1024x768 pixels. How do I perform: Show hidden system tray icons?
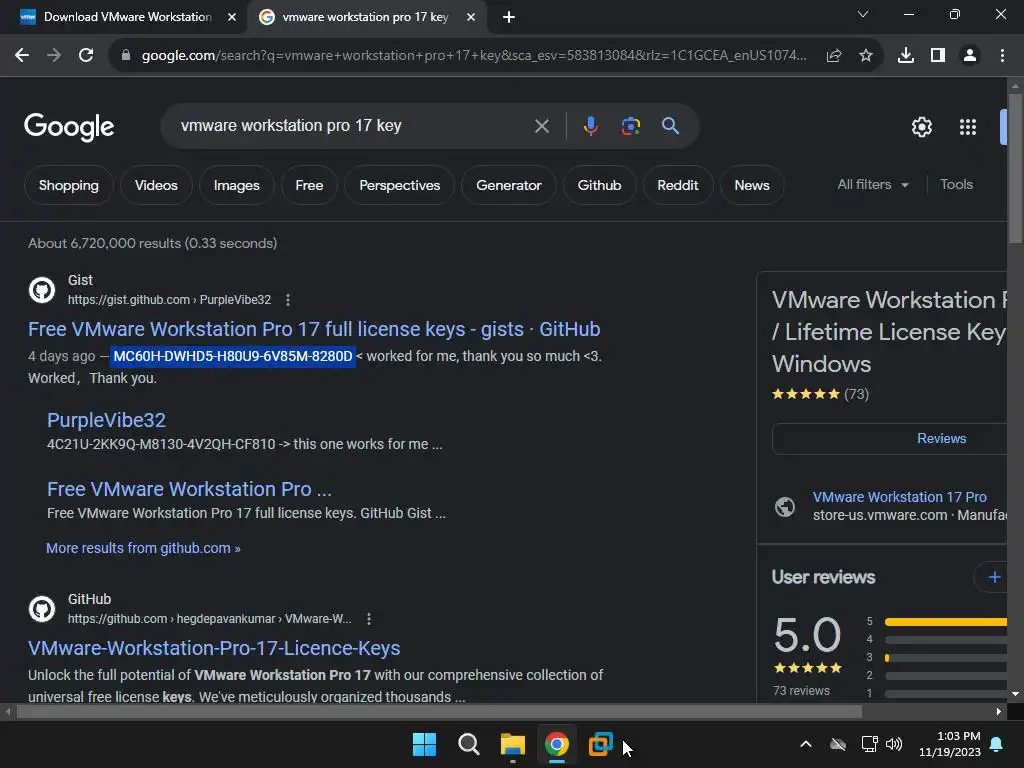click(x=806, y=744)
